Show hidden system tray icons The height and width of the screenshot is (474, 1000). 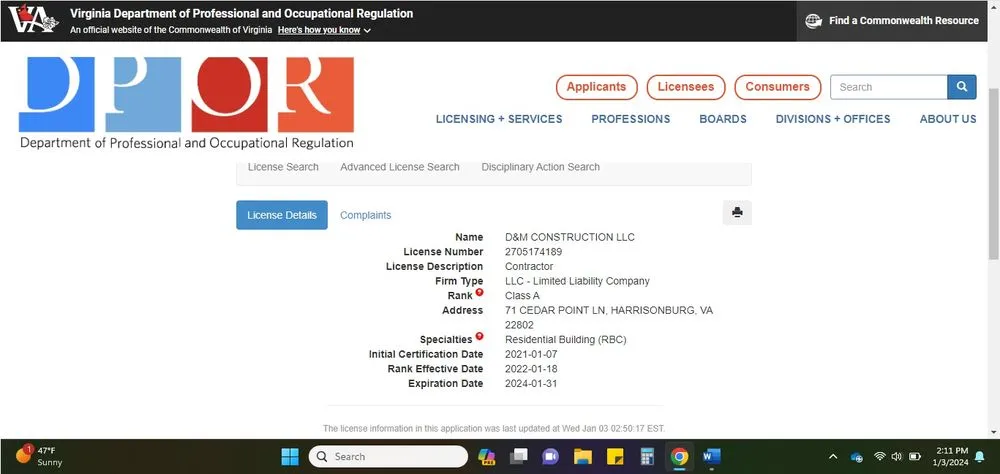point(834,457)
